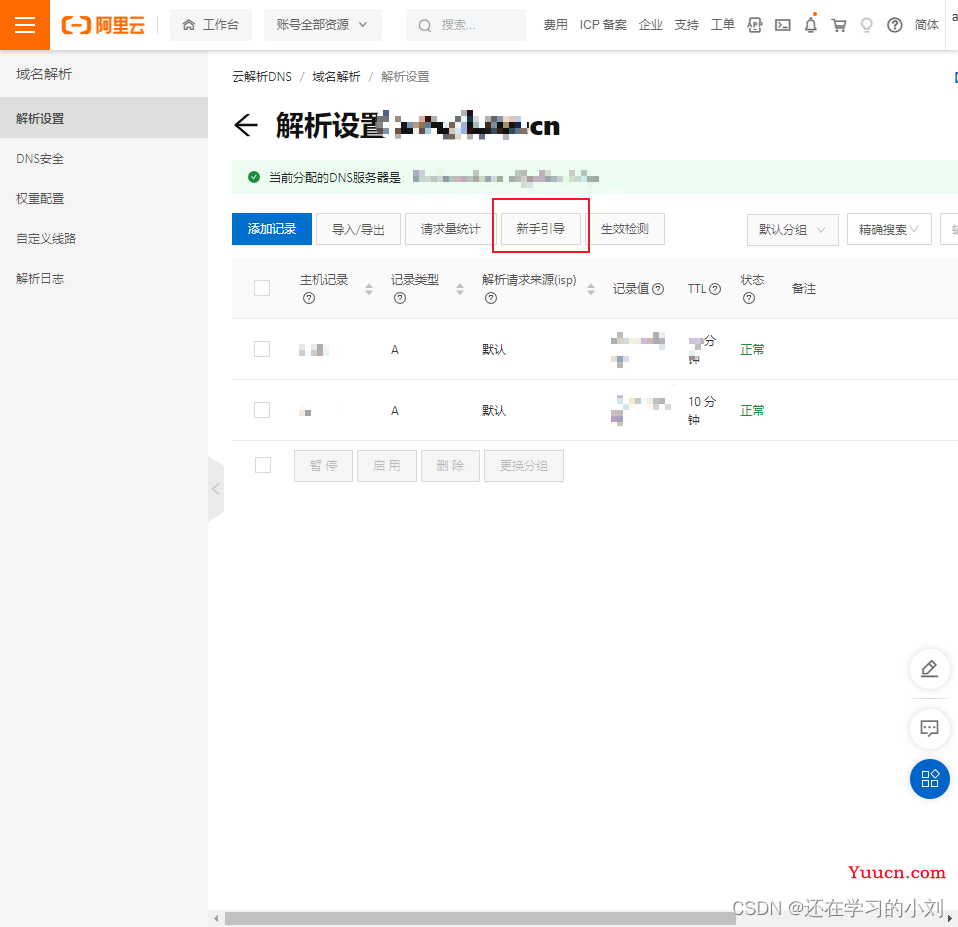The height and width of the screenshot is (927, 958).
Task: Click the horizontal scrollbar thumb
Action: pyautogui.click(x=480, y=918)
